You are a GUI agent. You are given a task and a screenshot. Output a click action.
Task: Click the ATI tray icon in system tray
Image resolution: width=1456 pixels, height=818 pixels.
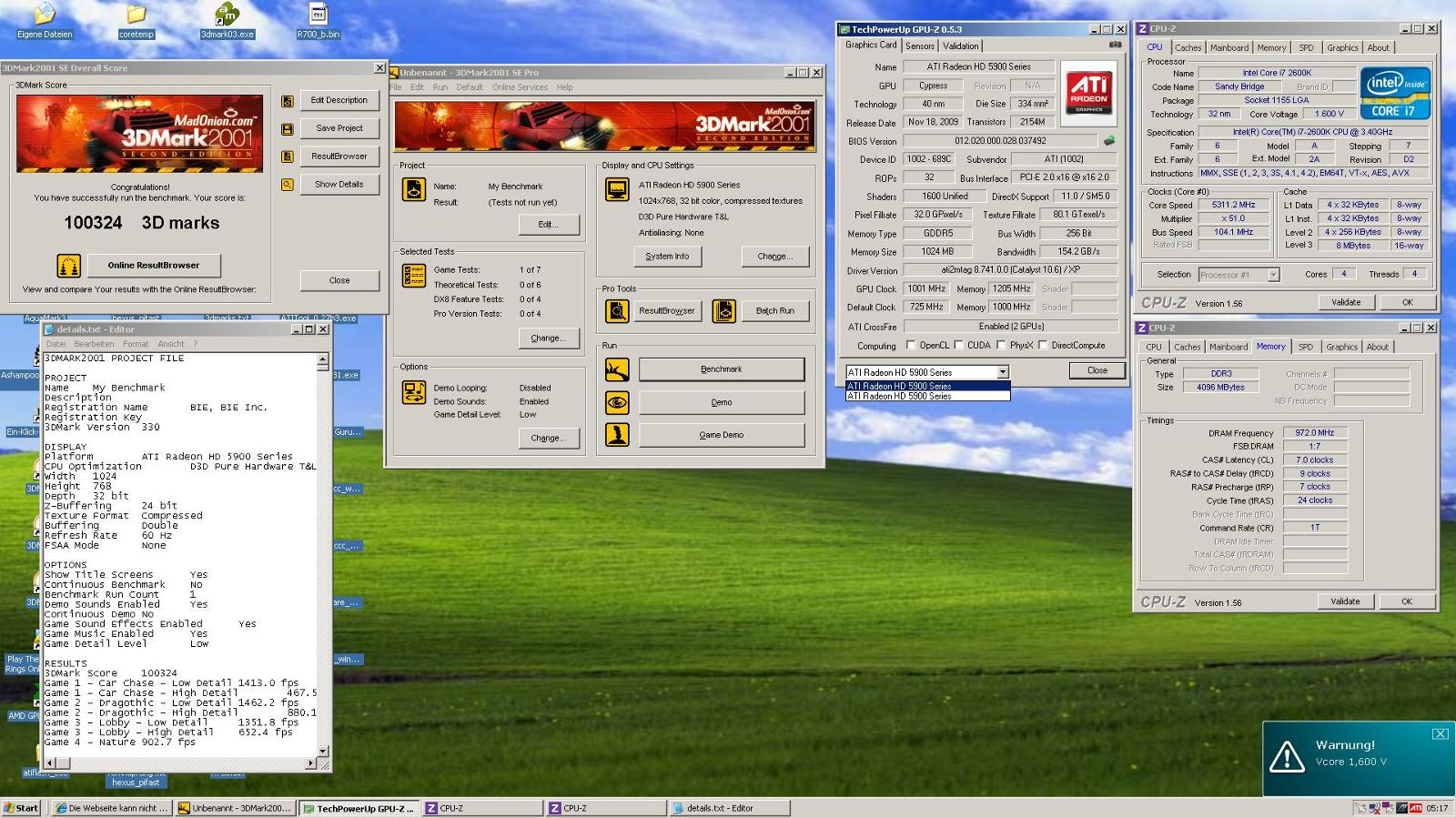(1416, 808)
